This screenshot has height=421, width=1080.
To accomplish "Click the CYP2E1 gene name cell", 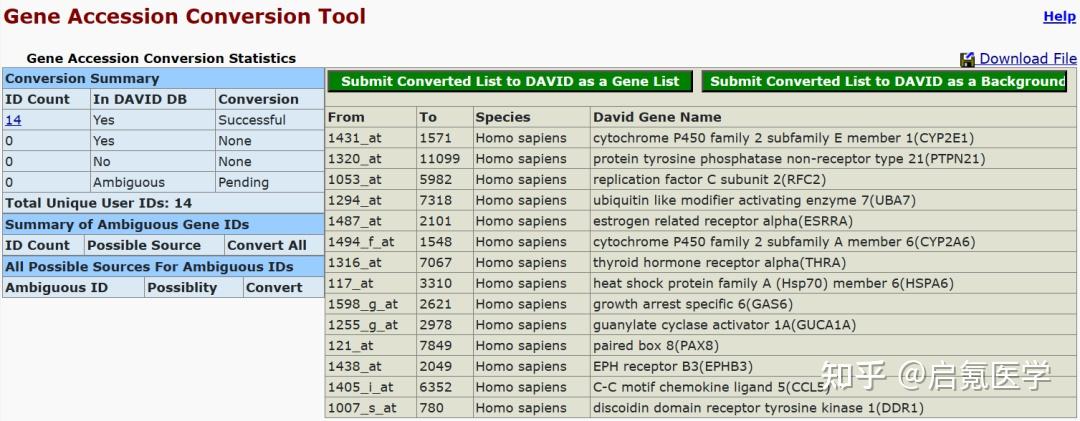I will pos(783,138).
